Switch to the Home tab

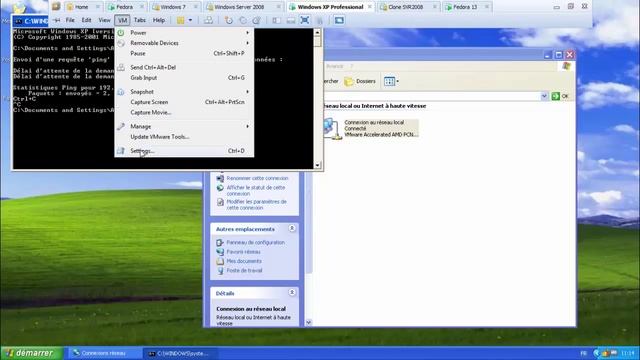[x=82, y=7]
